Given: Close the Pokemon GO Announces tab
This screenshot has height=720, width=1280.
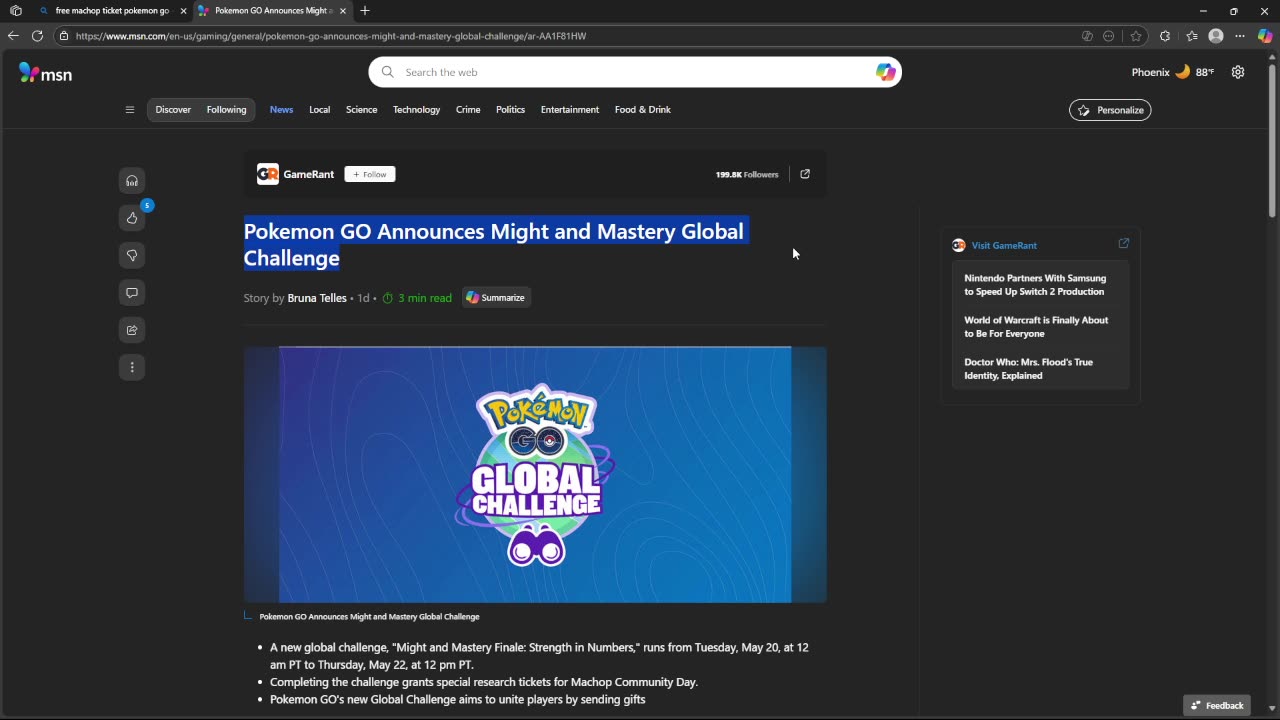Looking at the screenshot, I should coord(343,11).
